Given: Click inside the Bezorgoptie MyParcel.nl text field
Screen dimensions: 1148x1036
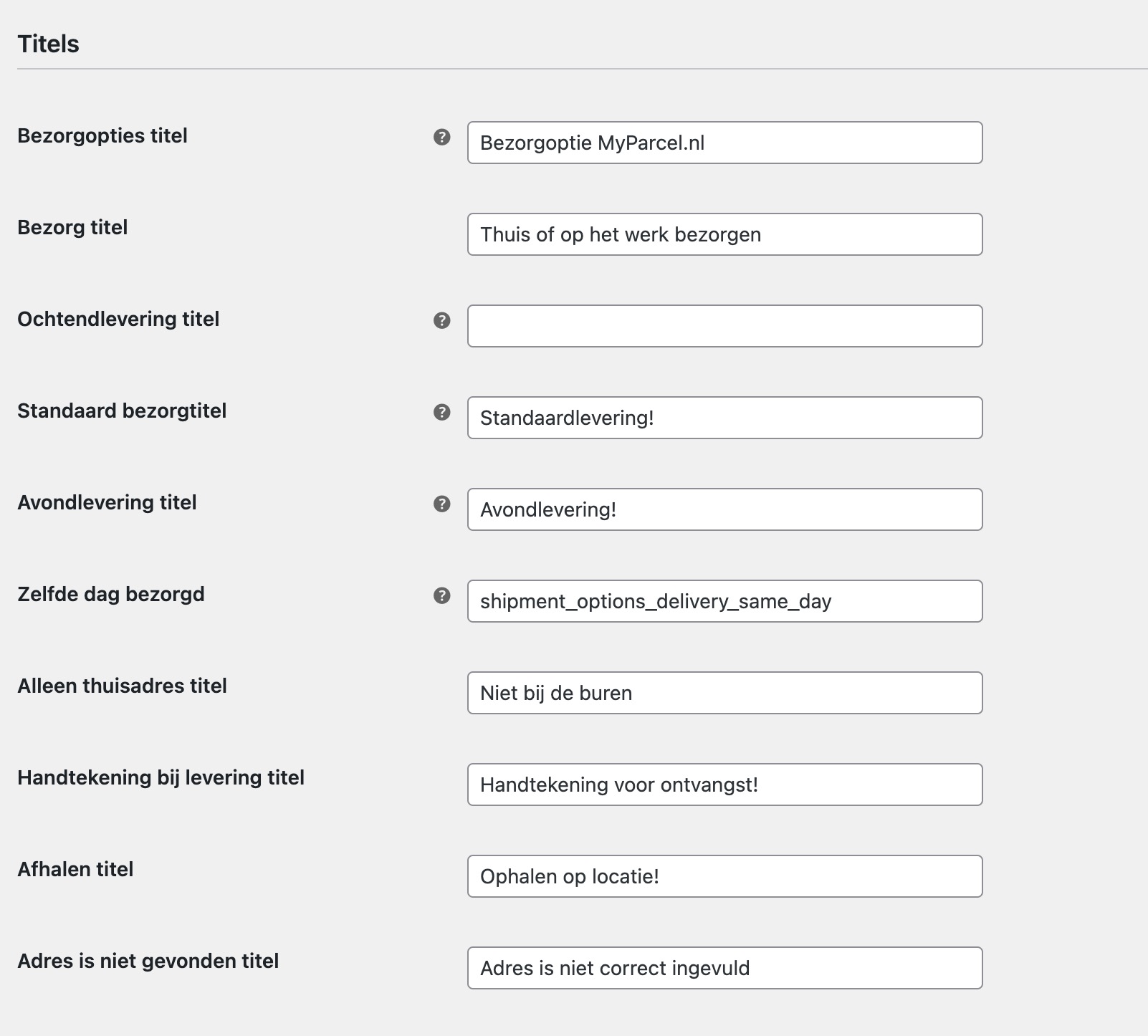Looking at the screenshot, I should (724, 143).
